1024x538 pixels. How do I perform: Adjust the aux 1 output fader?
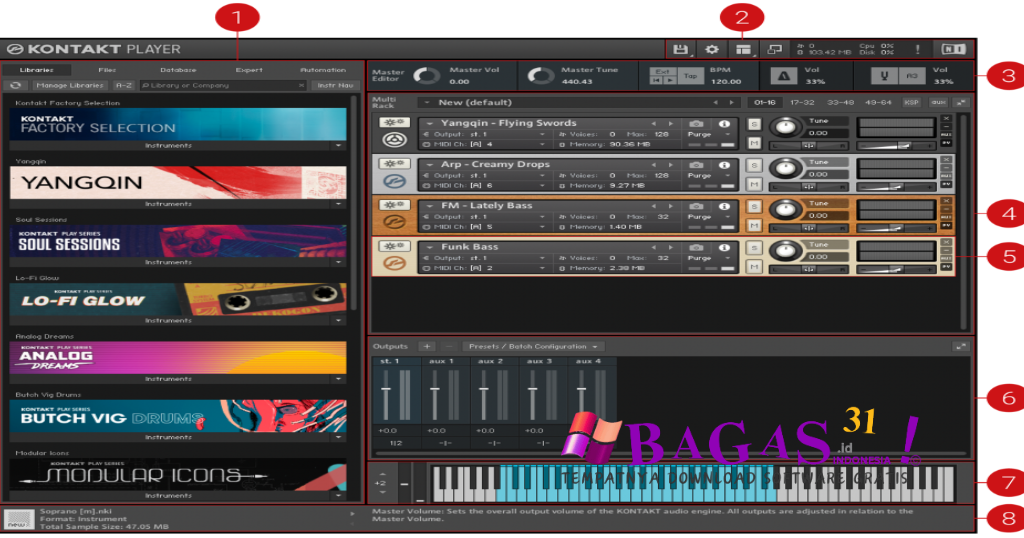click(435, 389)
